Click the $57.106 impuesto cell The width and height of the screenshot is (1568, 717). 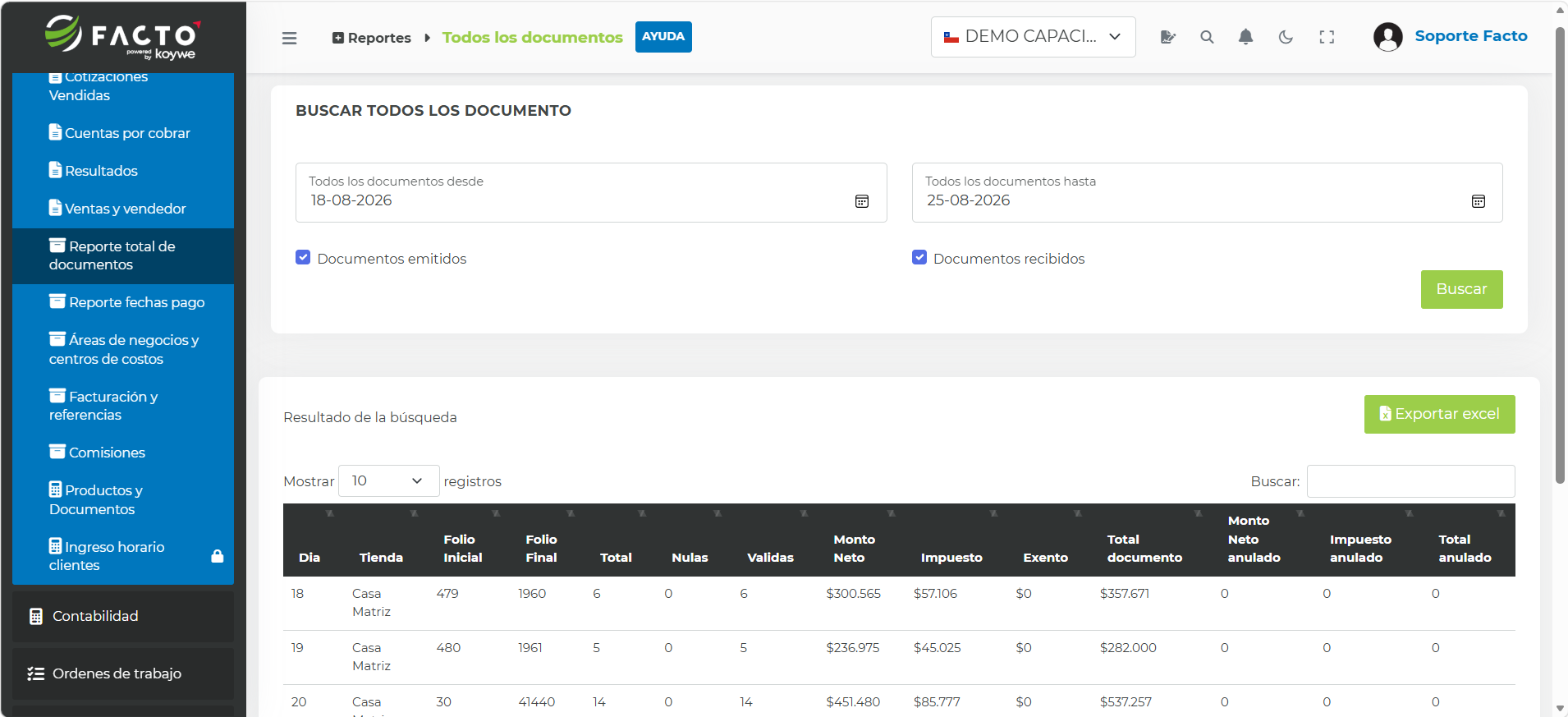(935, 594)
